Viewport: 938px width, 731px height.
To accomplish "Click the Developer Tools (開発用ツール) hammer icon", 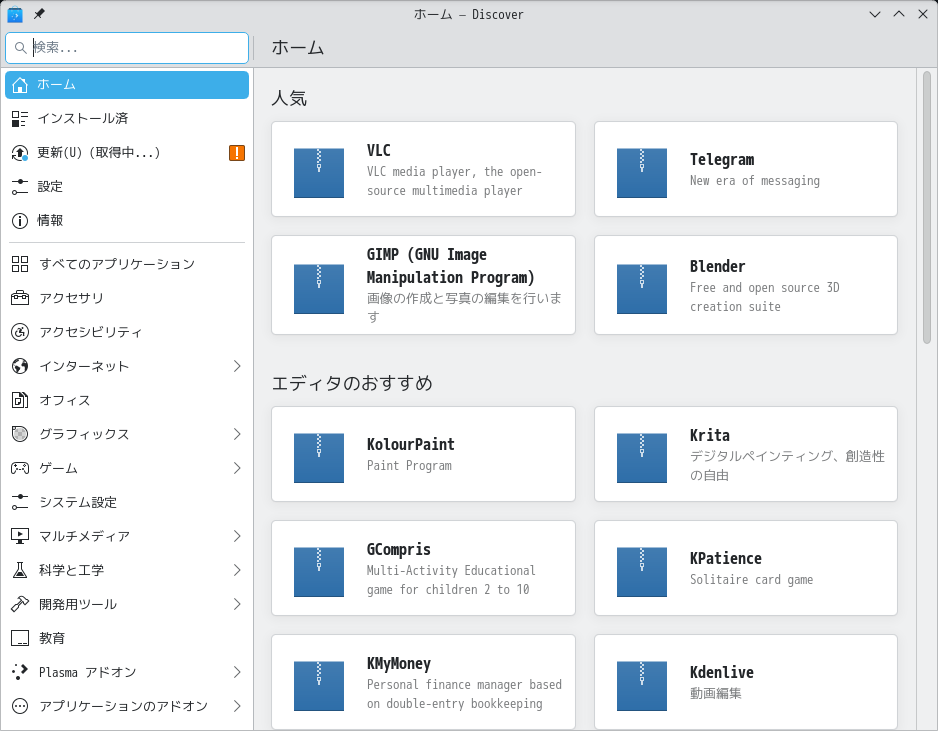I will tap(20, 604).
